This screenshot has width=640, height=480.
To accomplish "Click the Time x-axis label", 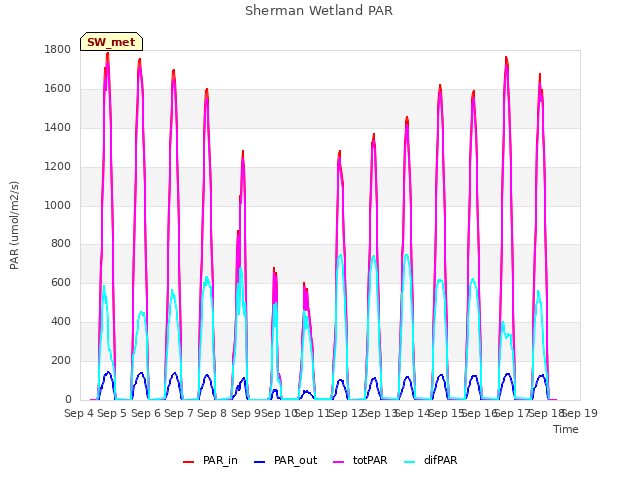I will click(x=566, y=429).
